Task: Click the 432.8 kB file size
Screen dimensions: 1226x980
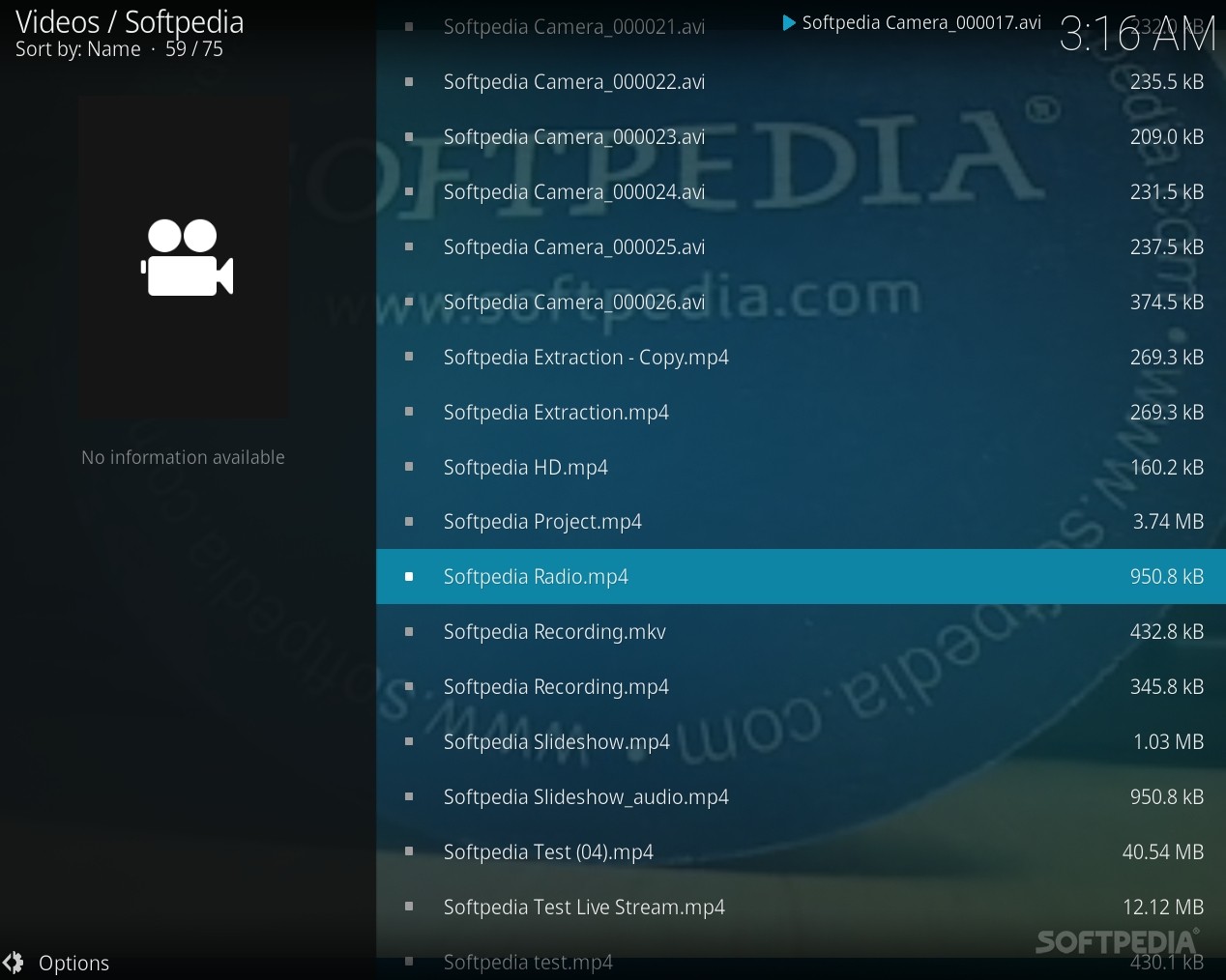Action: (x=1167, y=632)
